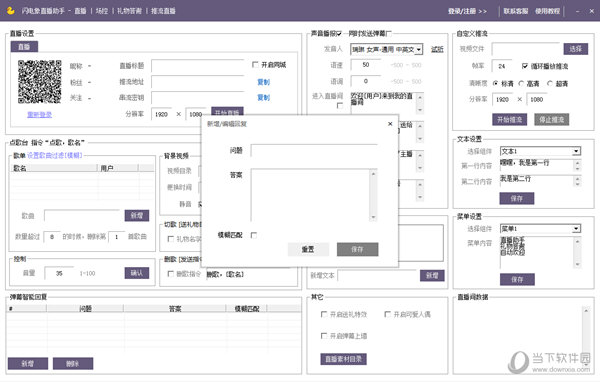This screenshot has height=382, width=600.
Task: Click the 重新登录 link under the QR code
Action: point(39,114)
